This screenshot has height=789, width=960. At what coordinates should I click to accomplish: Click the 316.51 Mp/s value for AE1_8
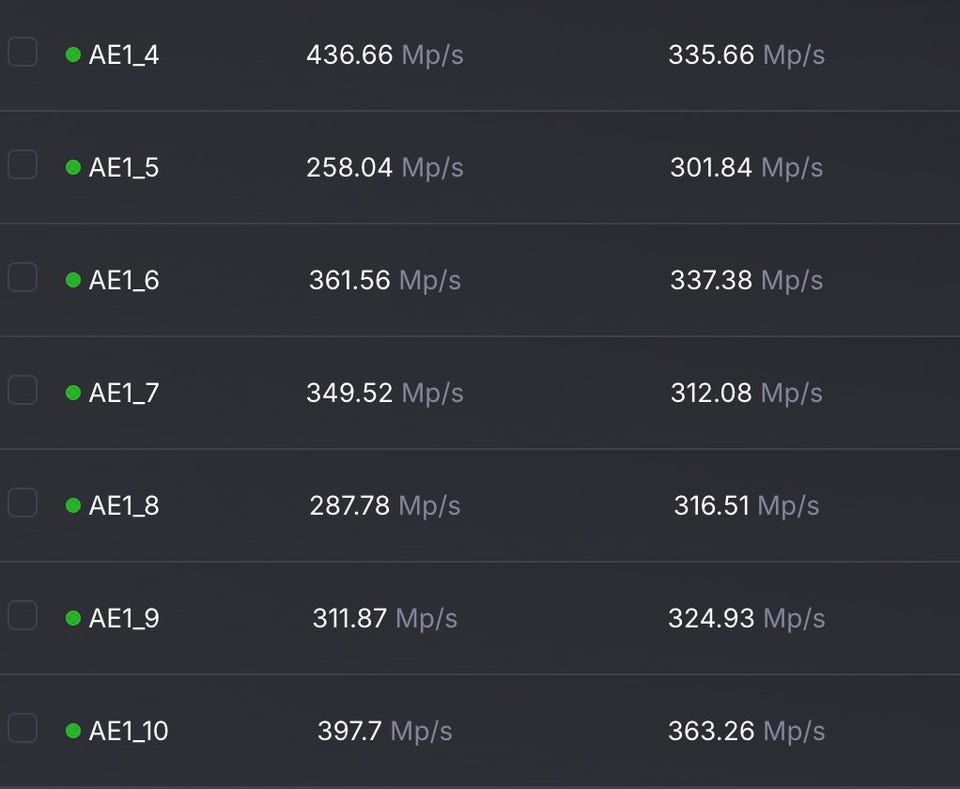(x=746, y=506)
